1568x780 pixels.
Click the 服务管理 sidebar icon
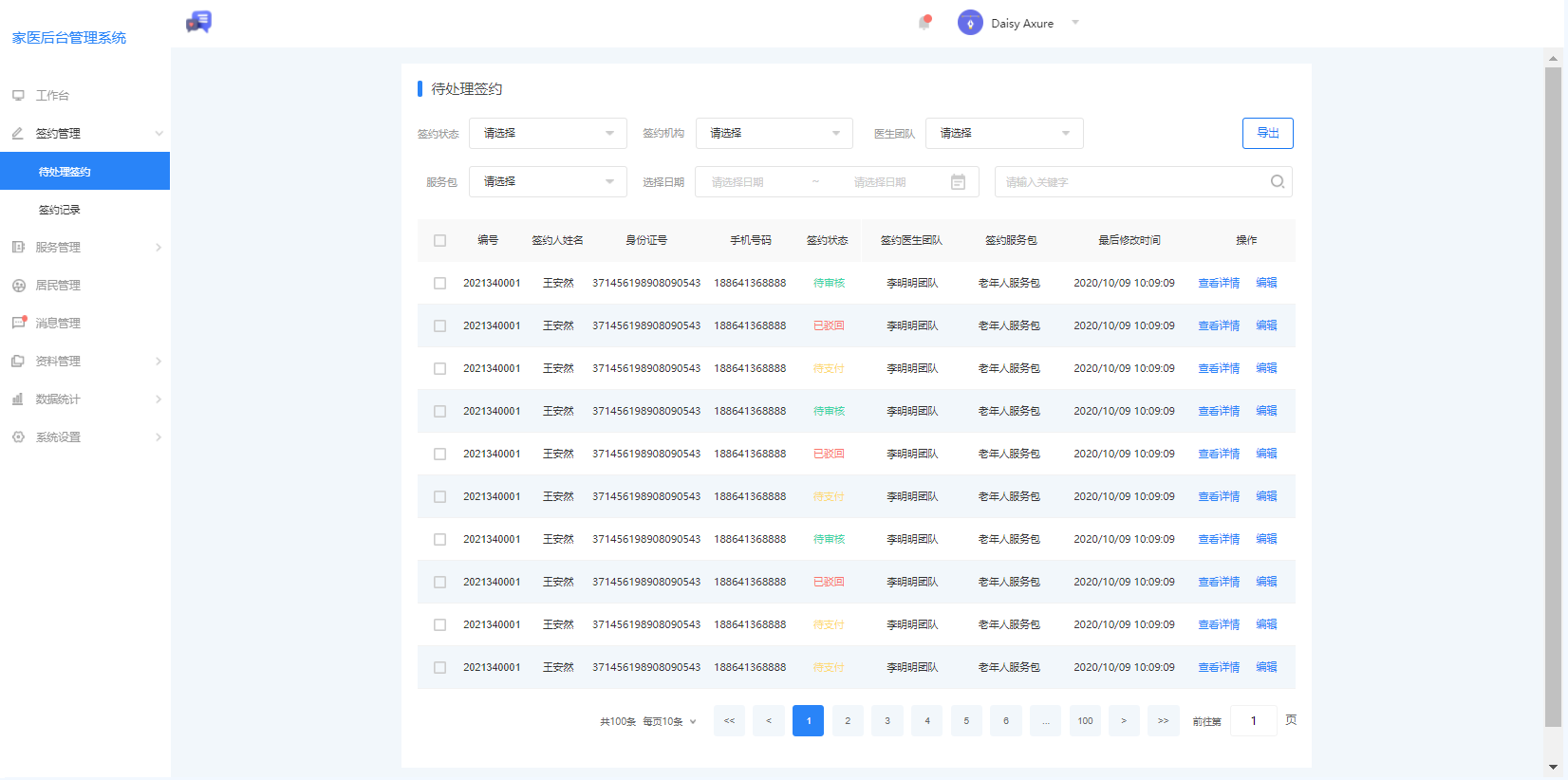(18, 247)
